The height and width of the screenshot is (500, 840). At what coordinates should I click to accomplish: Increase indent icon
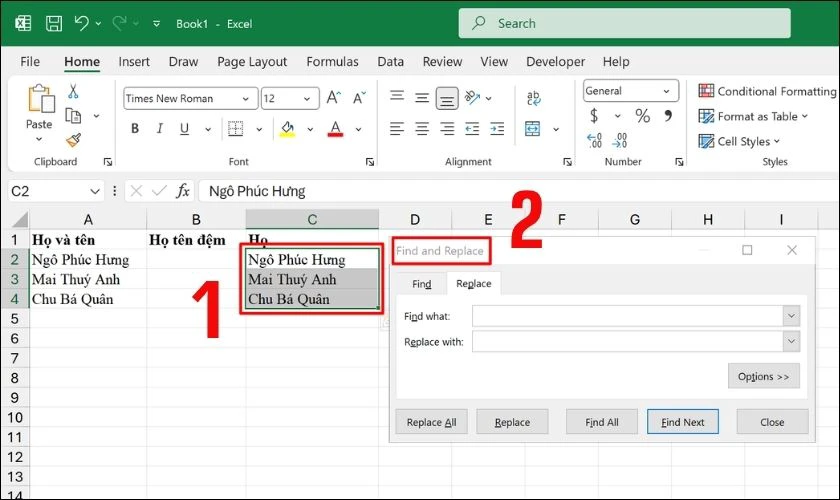497,129
